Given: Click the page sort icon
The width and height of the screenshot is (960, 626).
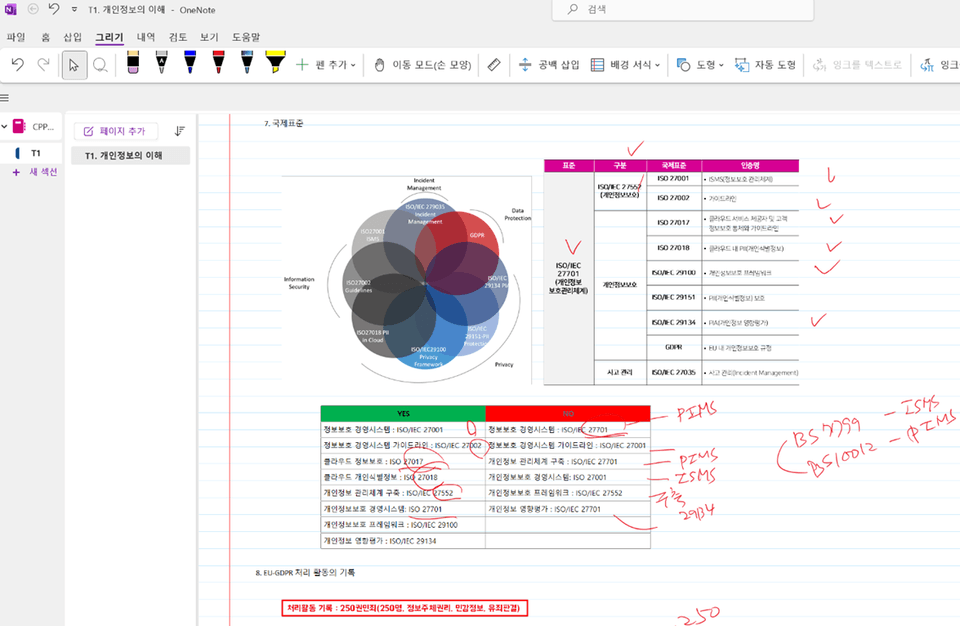Looking at the screenshot, I should [x=179, y=131].
